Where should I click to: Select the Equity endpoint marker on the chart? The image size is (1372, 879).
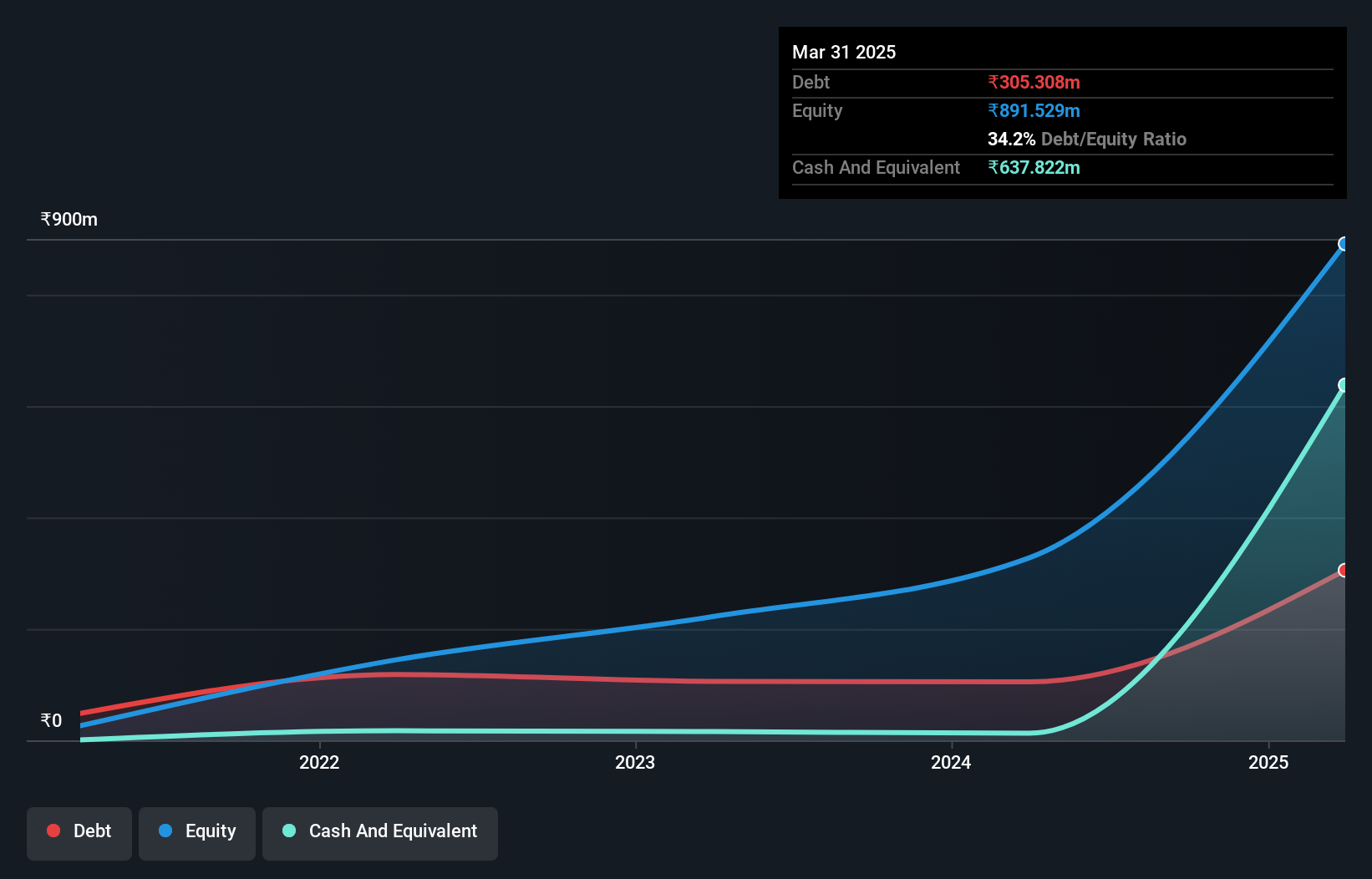click(1343, 244)
